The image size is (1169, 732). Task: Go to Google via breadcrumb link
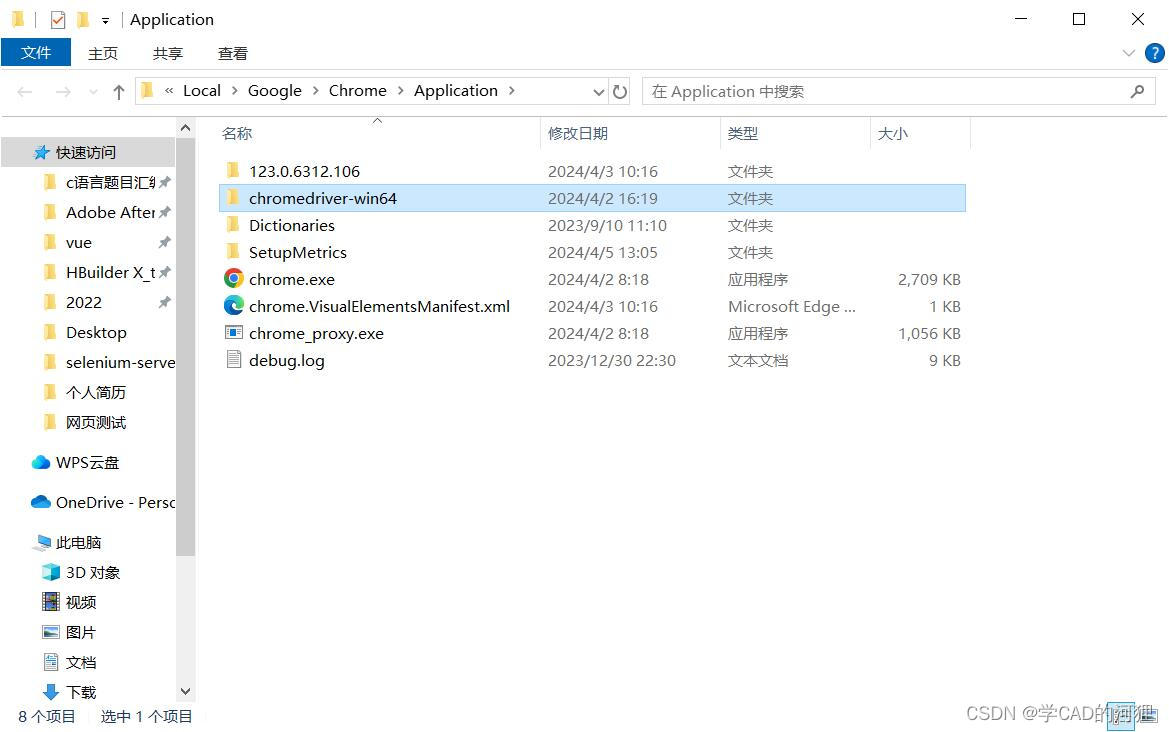[x=274, y=90]
